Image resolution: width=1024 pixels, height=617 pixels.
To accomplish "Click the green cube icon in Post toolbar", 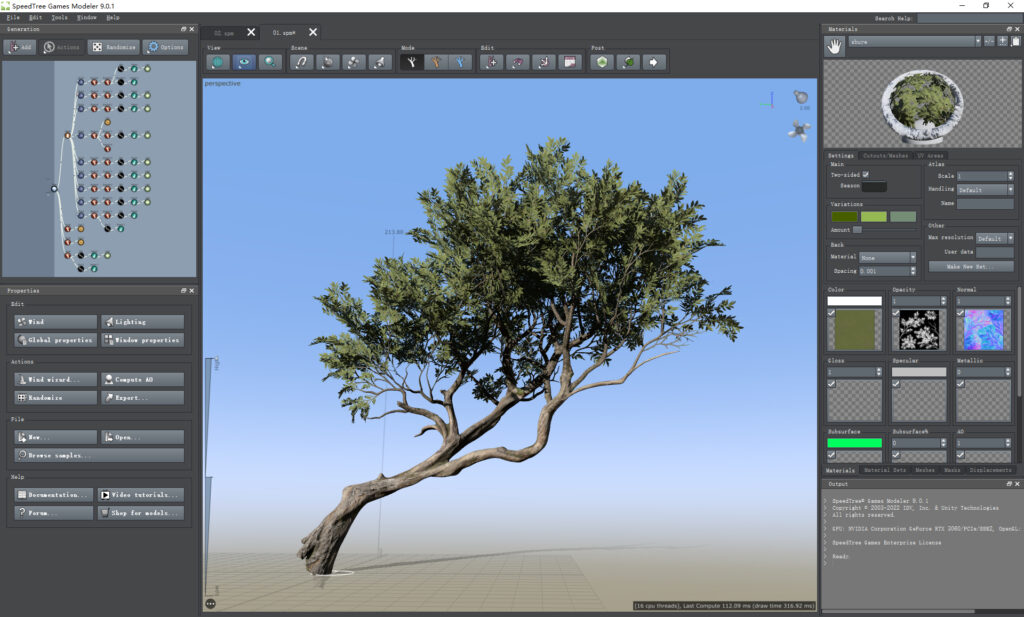I will [601, 62].
